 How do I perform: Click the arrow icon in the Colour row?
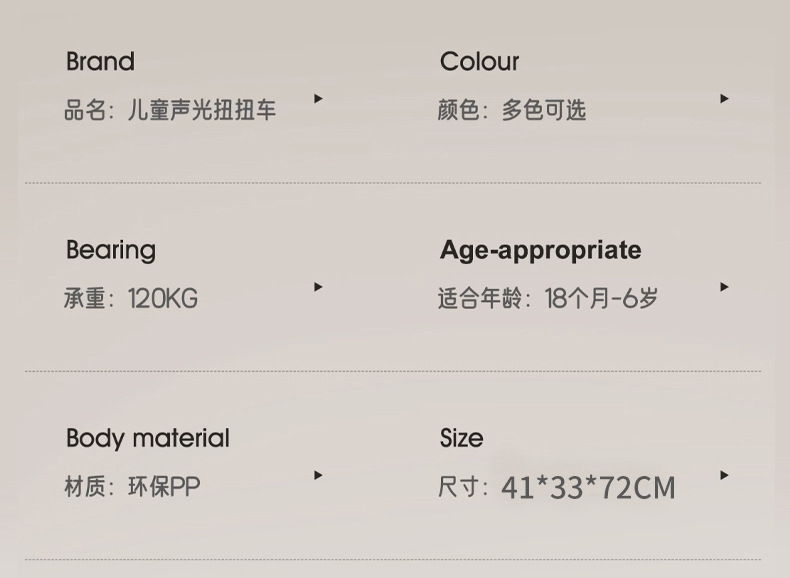coord(724,99)
